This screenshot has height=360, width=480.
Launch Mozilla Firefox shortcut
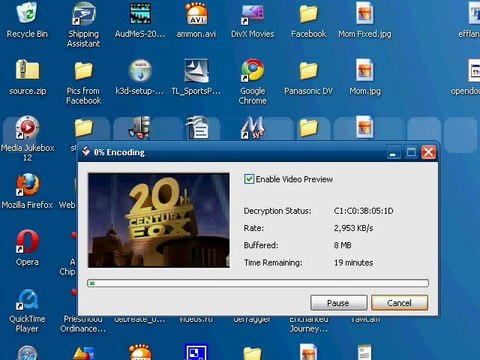(x=27, y=191)
